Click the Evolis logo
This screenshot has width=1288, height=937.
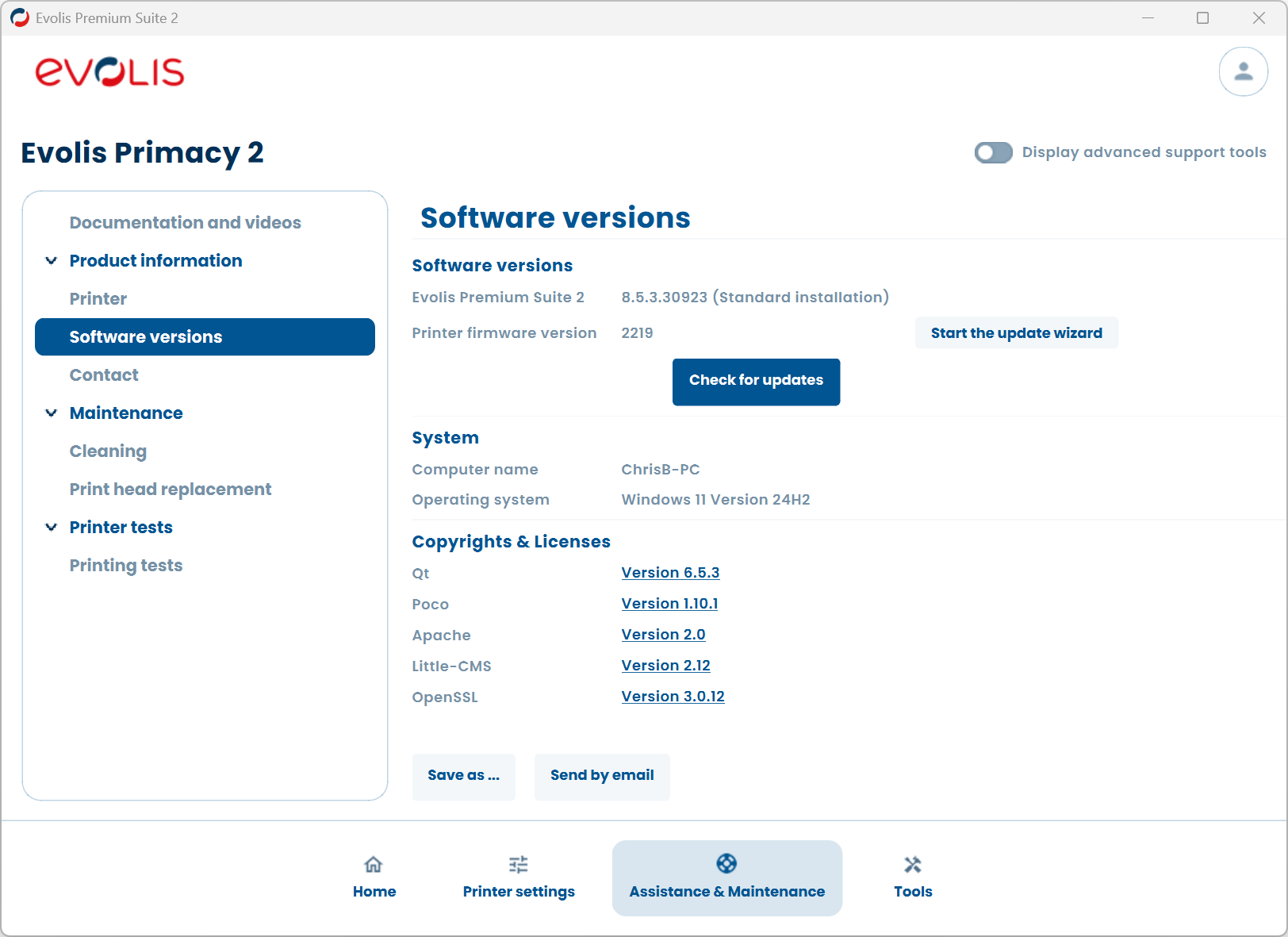click(x=110, y=72)
